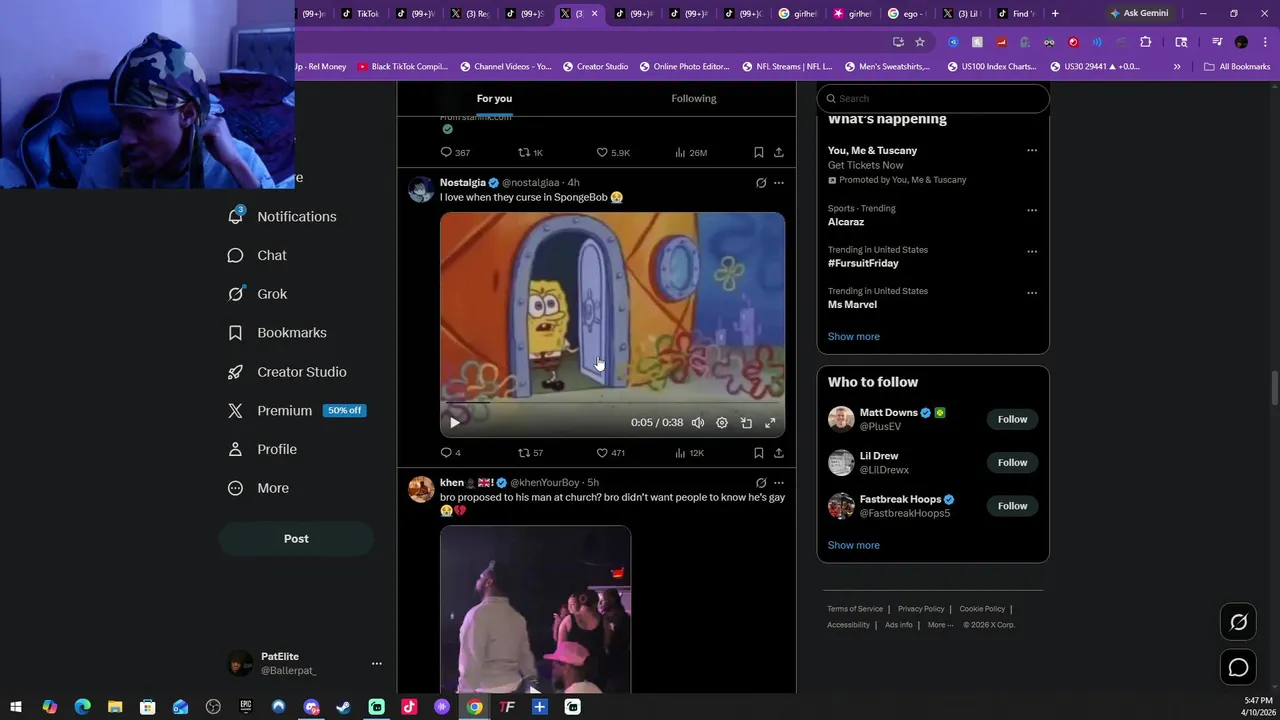Open NFL Streams bookmark
1280x720 pixels.
[x=787, y=67]
